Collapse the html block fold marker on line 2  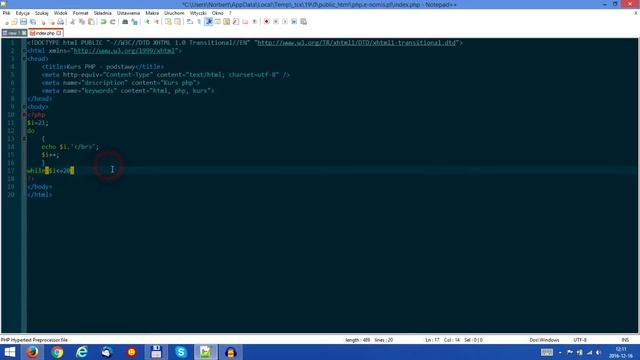[24, 51]
